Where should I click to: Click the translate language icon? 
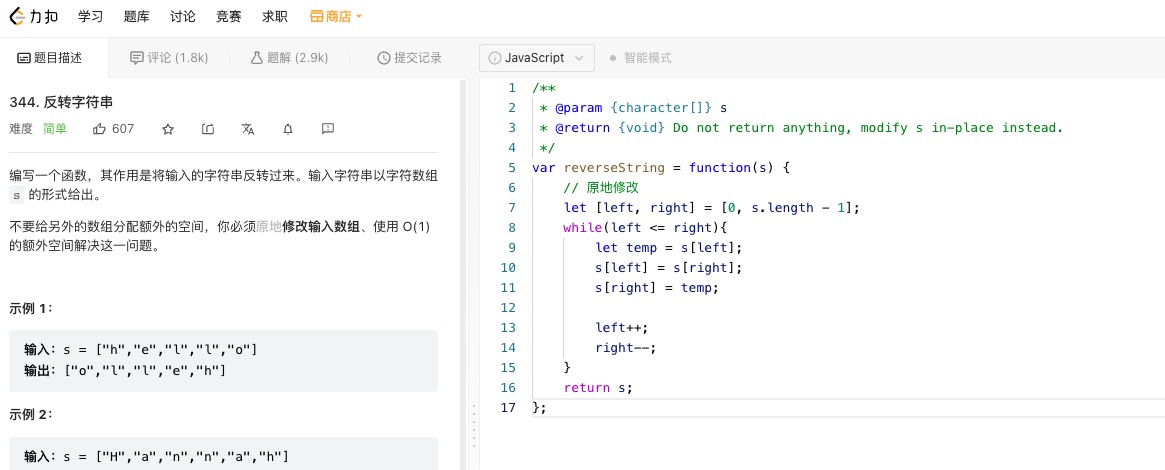coord(248,129)
